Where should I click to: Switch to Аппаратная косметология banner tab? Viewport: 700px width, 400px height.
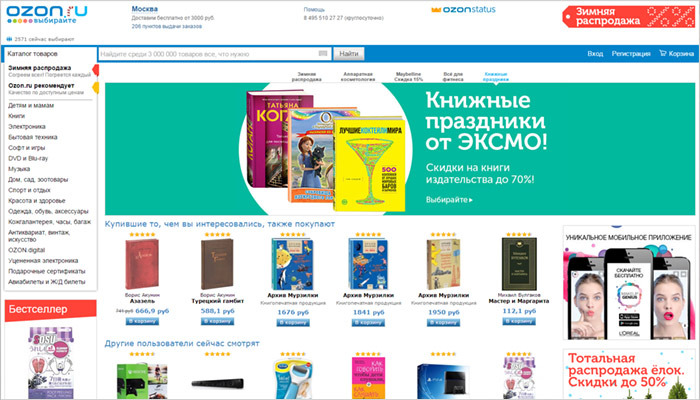358,76
